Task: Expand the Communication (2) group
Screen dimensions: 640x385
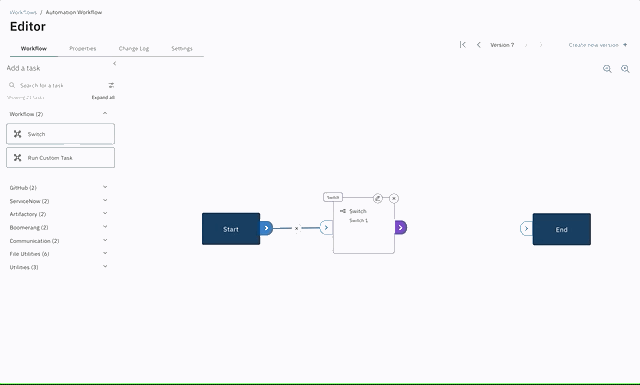Action: click(x=105, y=240)
